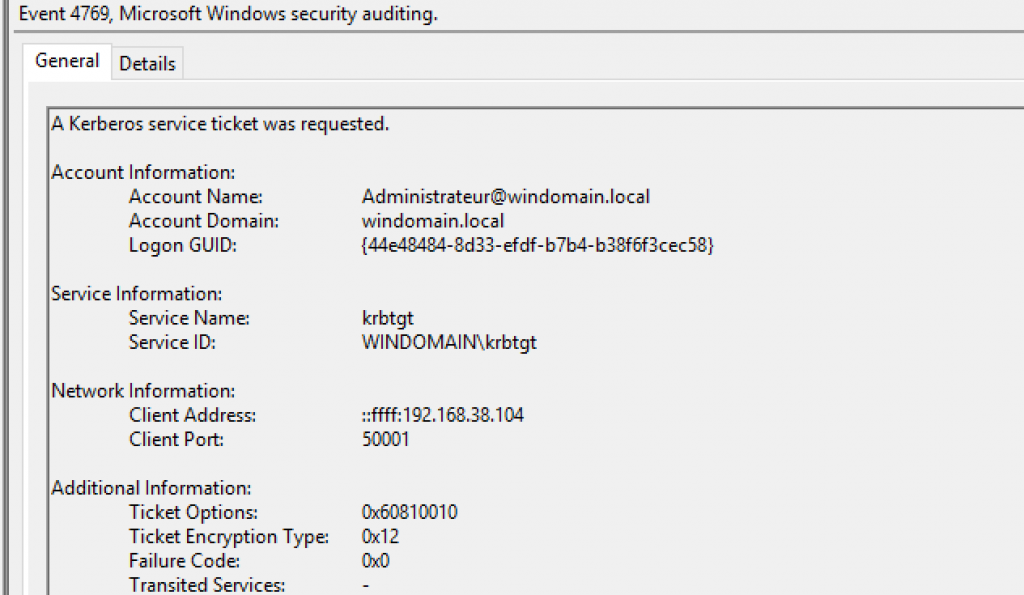Click the Event 4769 header title
Viewport: 1024px width, 595px height.
pyautogui.click(x=229, y=16)
